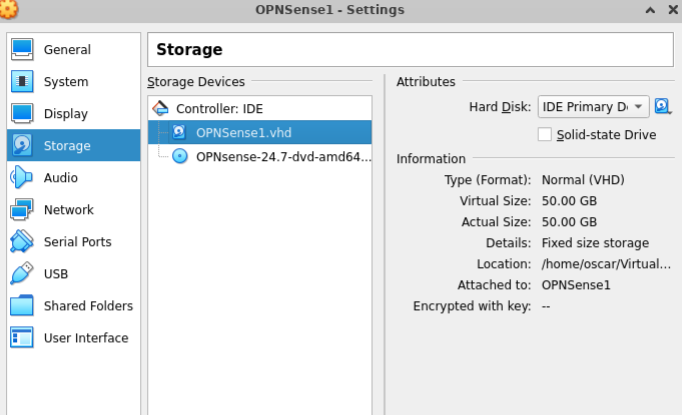
Task: Click the choose virtual hard disk icon
Action: click(663, 106)
